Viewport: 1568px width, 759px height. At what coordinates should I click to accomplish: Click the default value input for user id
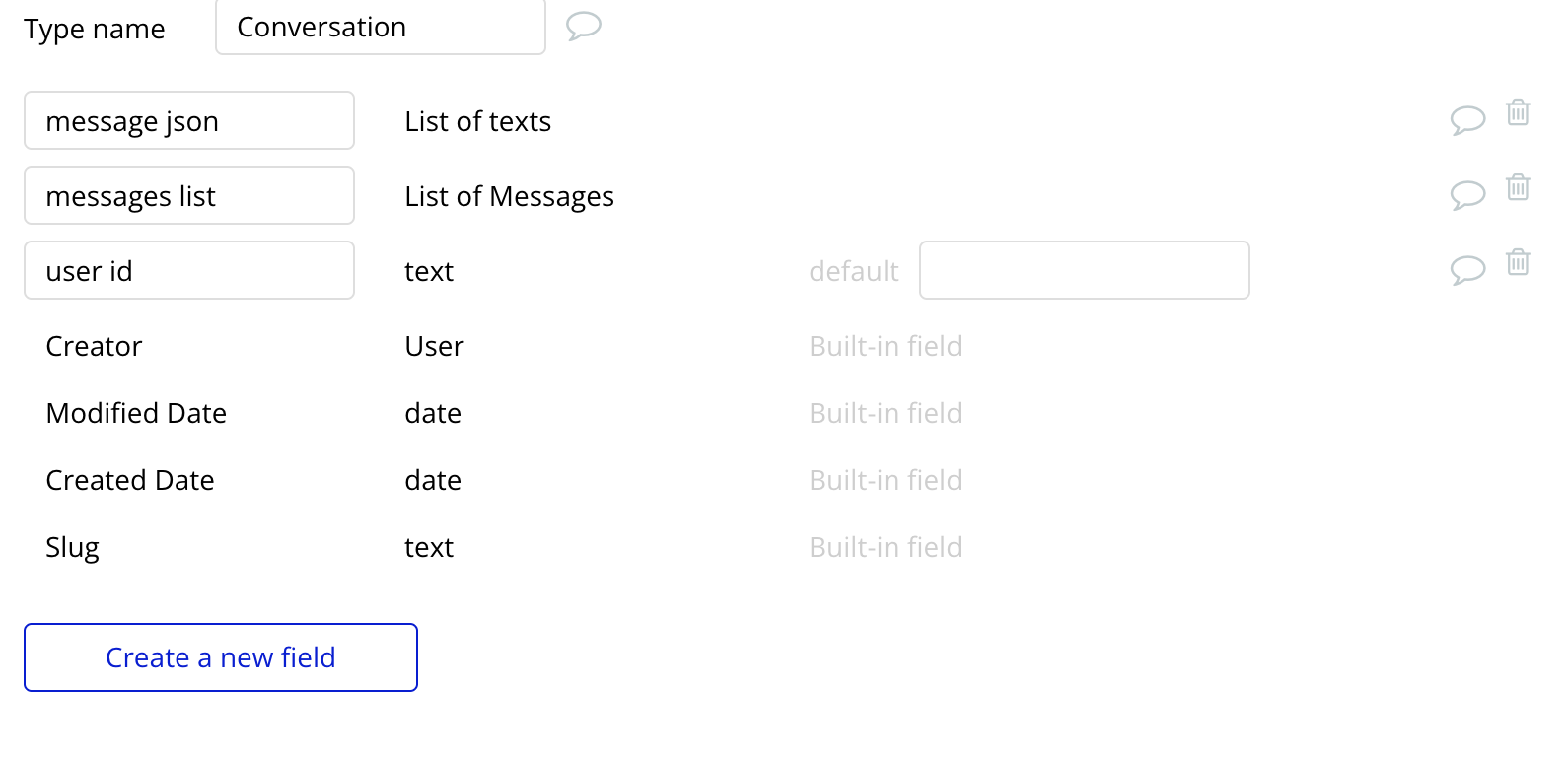pyautogui.click(x=1084, y=271)
